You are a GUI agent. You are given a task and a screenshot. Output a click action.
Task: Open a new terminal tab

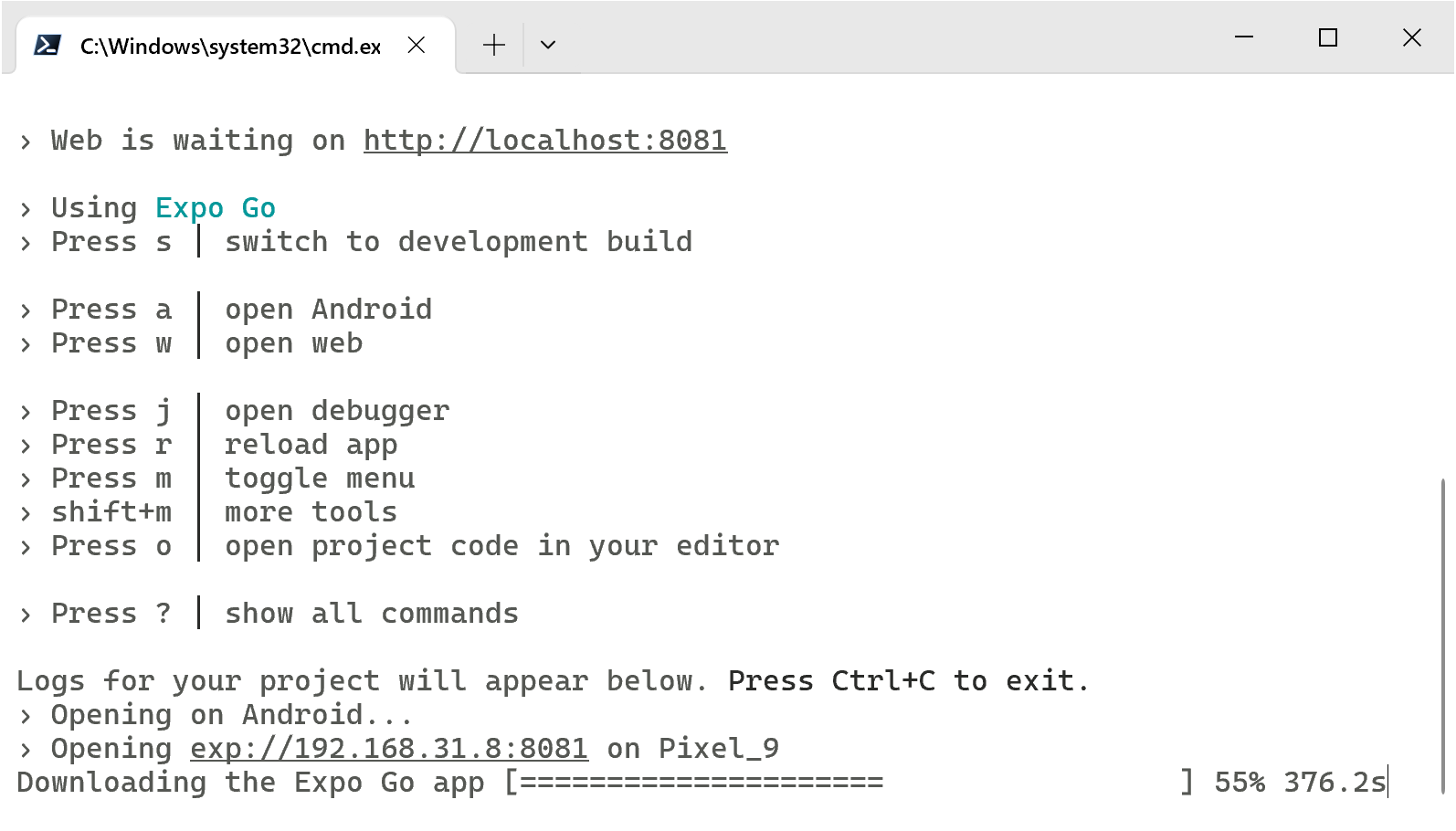pos(493,46)
